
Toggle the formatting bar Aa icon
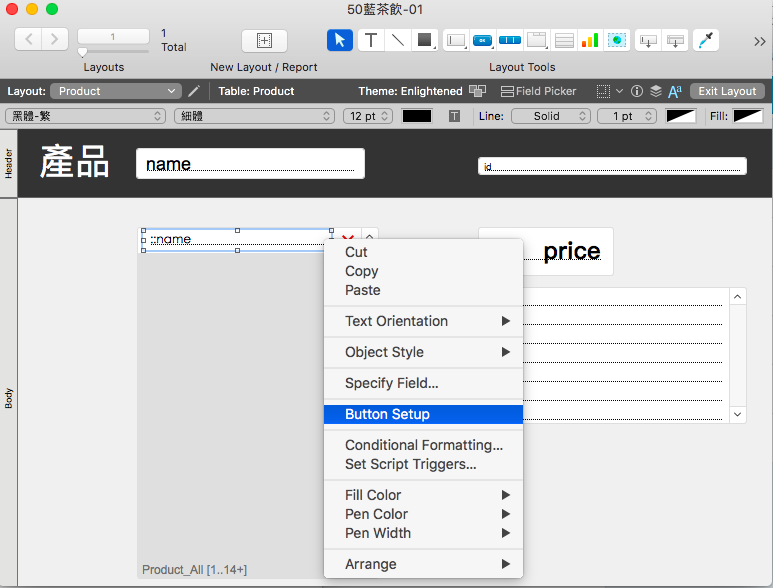click(x=675, y=91)
